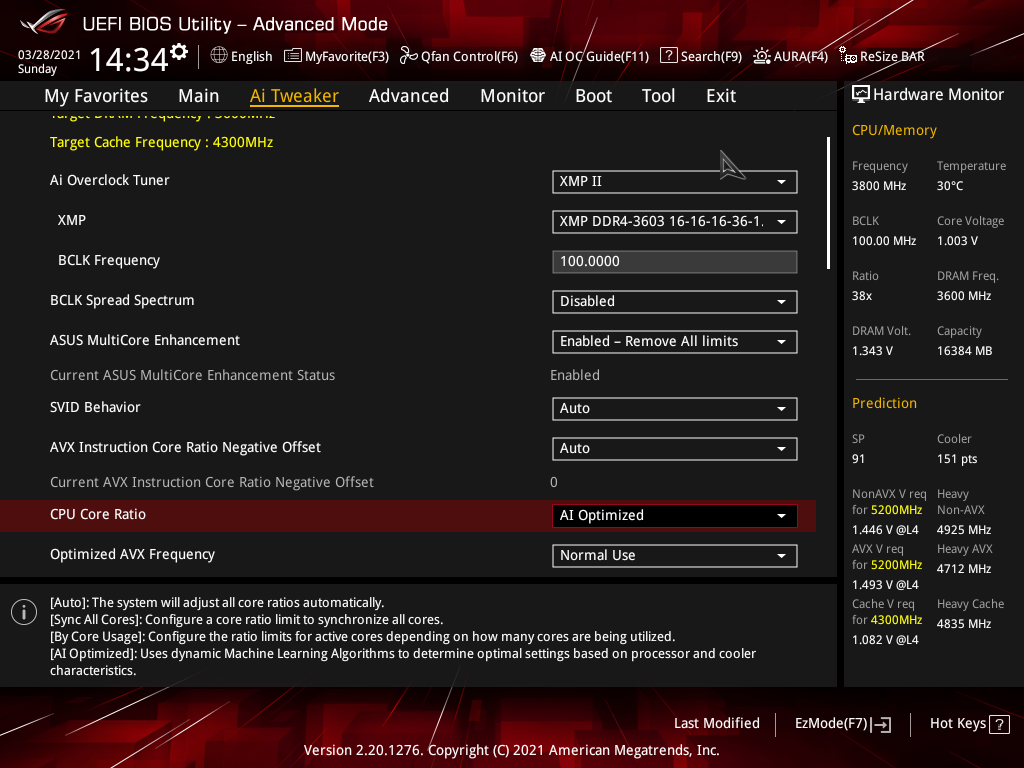Click the settings list scrollbar
This screenshot has height=768, width=1024.
pyautogui.click(x=828, y=203)
